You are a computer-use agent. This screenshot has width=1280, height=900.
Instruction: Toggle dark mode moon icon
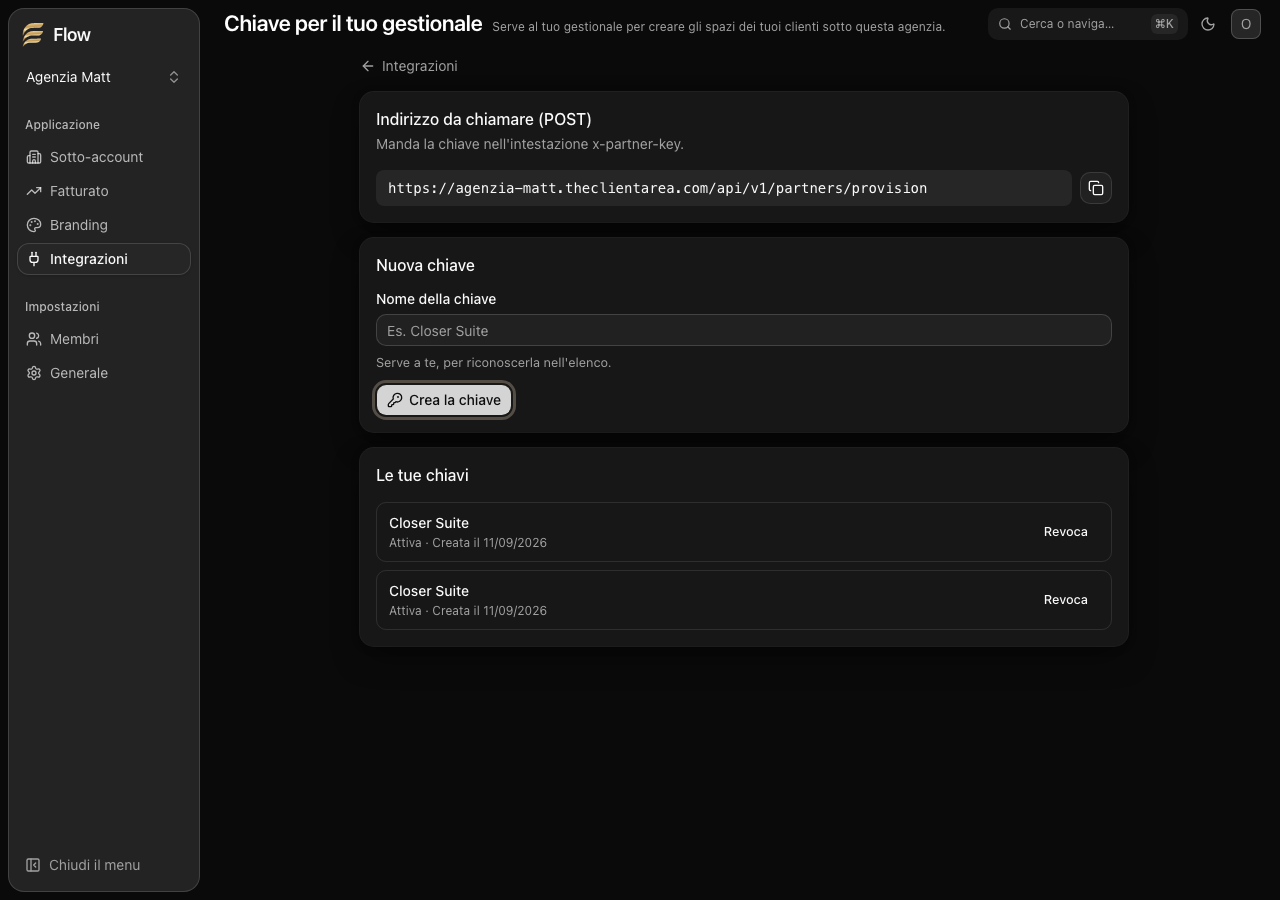tap(1208, 24)
